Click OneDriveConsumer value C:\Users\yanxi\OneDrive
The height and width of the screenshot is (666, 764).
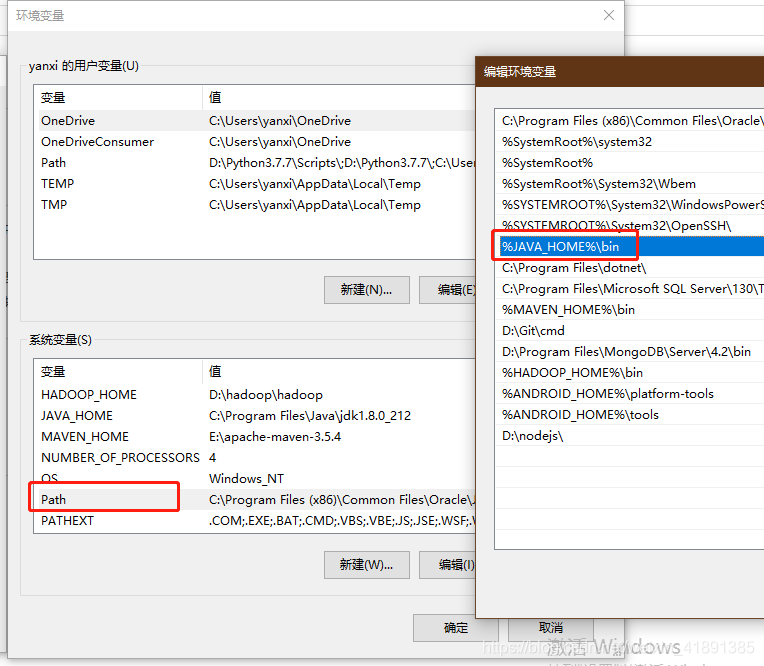click(x=280, y=142)
